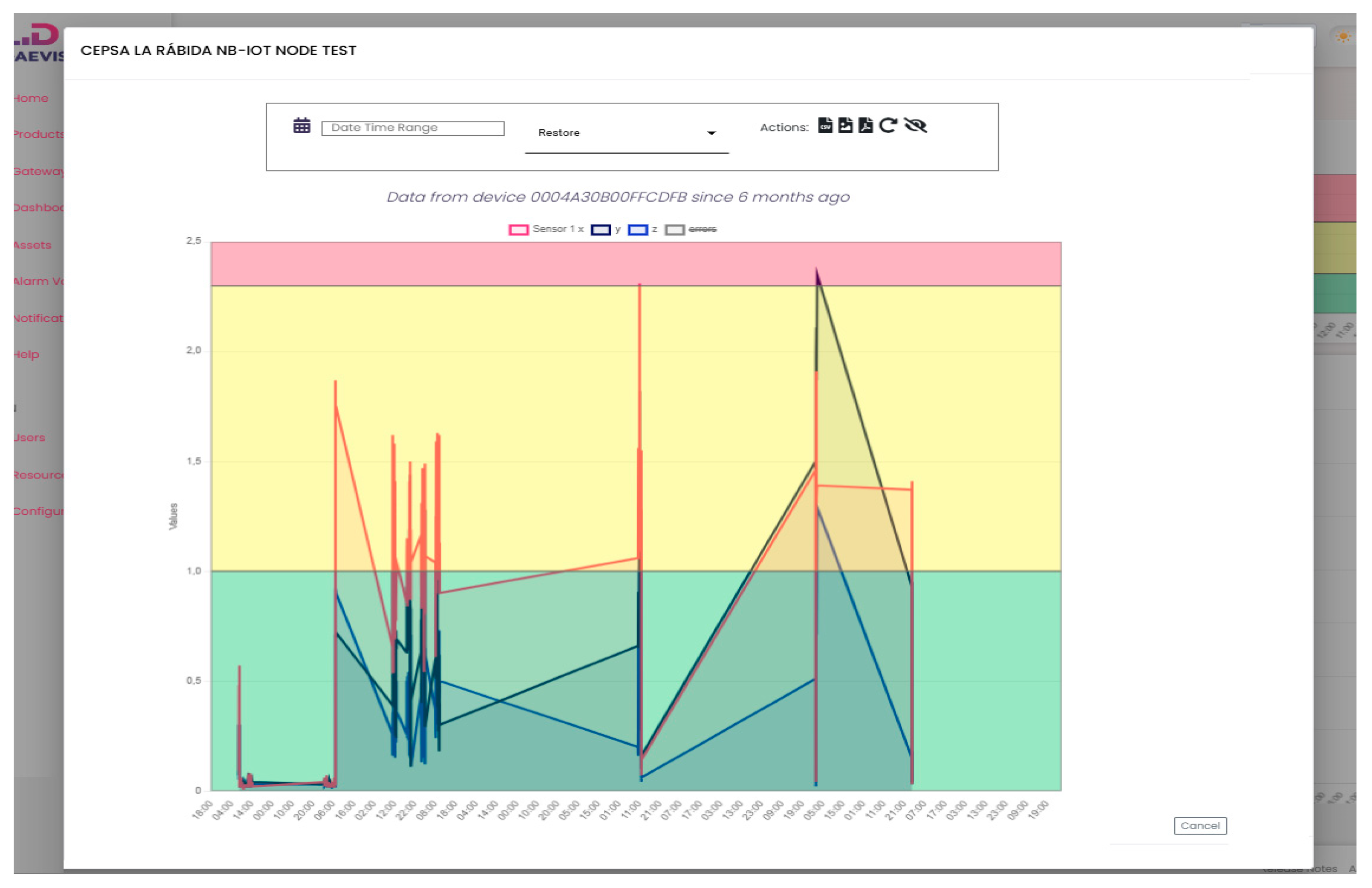Export chart data as CSV file
The height and width of the screenshot is (888, 1372).
pyautogui.click(x=825, y=125)
